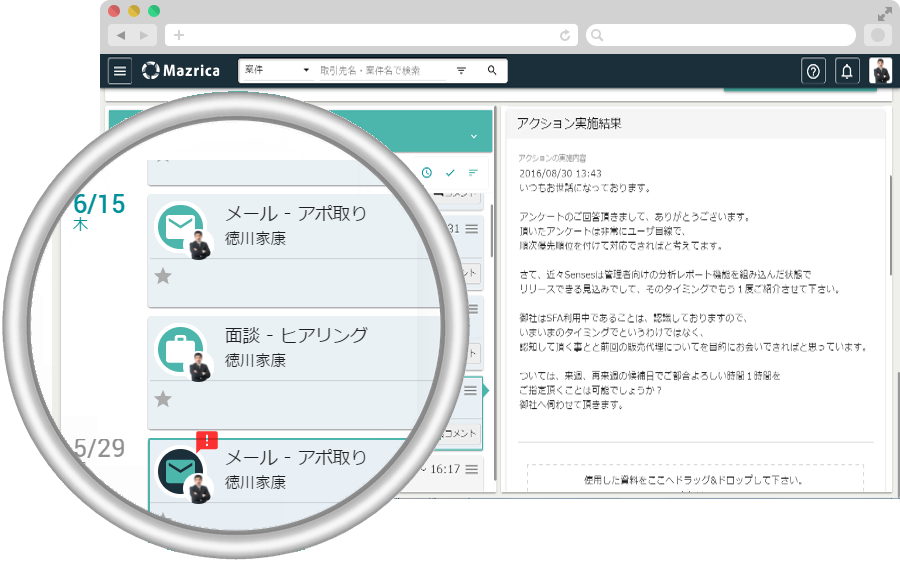The image size is (900, 562).
Task: Click the browser address bar
Action: tap(370, 35)
